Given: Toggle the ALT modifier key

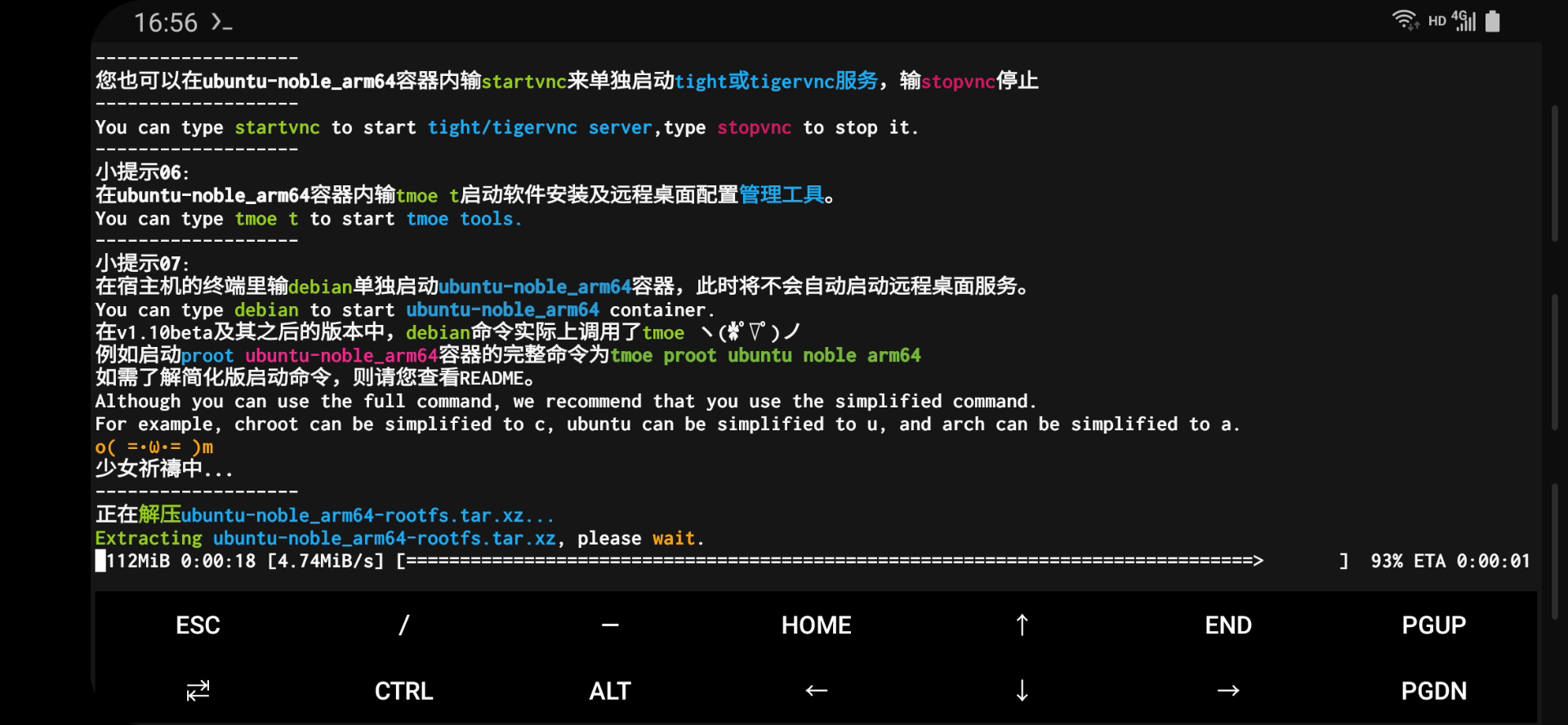Looking at the screenshot, I should [x=610, y=691].
